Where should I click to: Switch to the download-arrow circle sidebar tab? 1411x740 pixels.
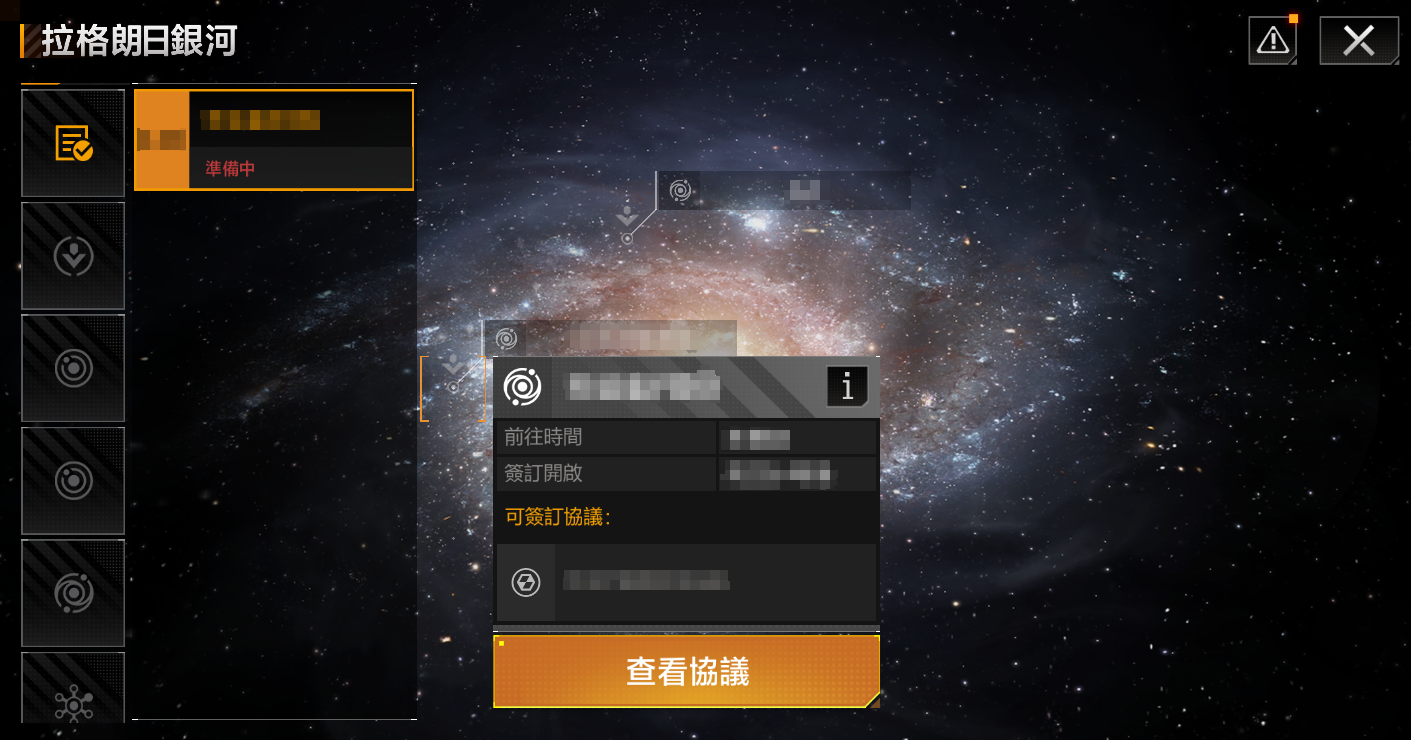click(x=73, y=256)
